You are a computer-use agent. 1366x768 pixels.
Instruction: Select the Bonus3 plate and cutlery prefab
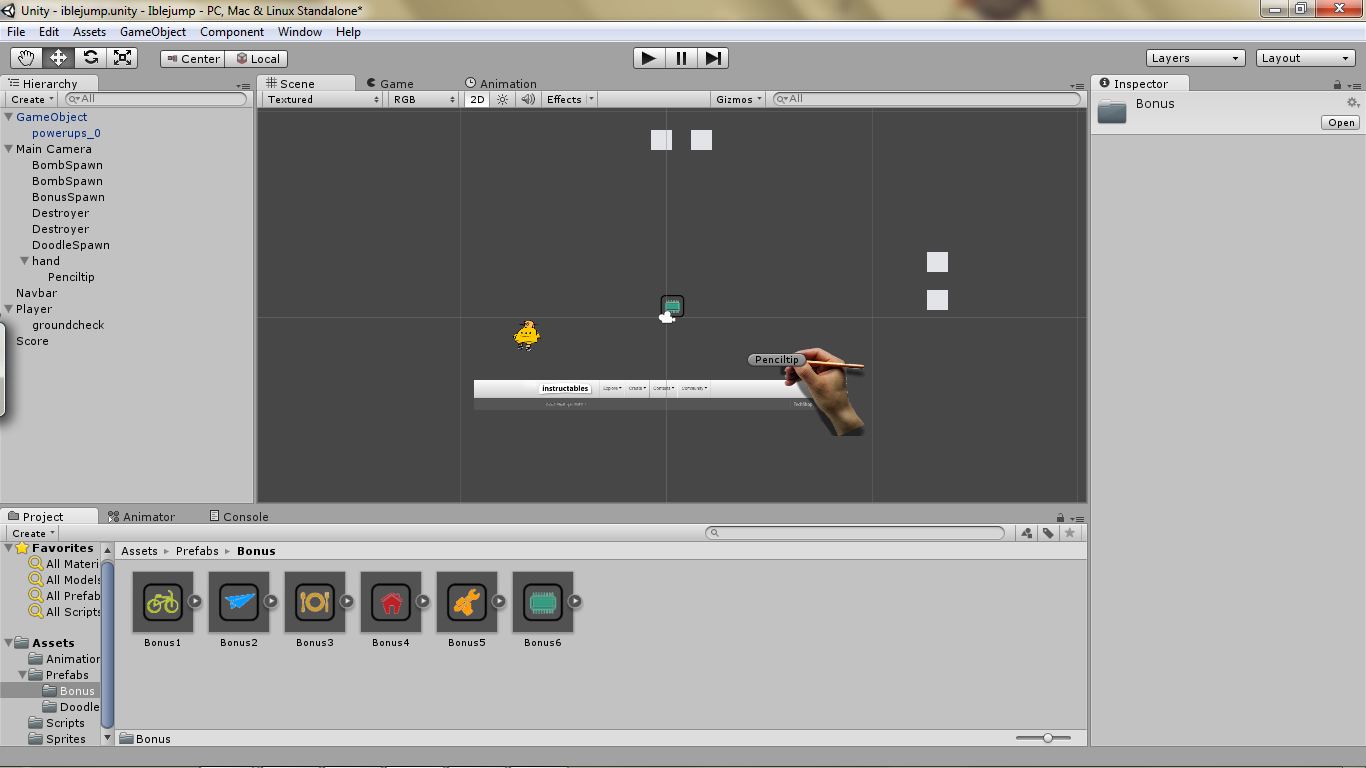click(315, 602)
